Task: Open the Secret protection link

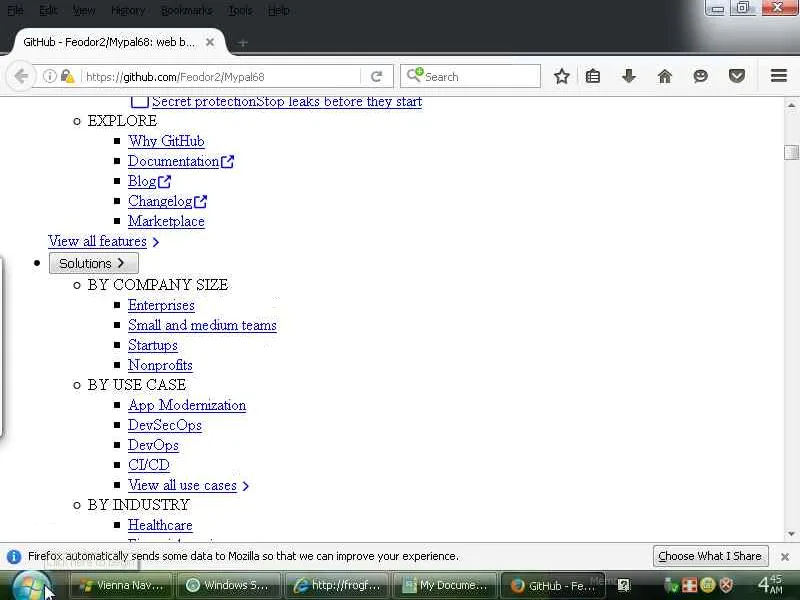Action: (287, 102)
